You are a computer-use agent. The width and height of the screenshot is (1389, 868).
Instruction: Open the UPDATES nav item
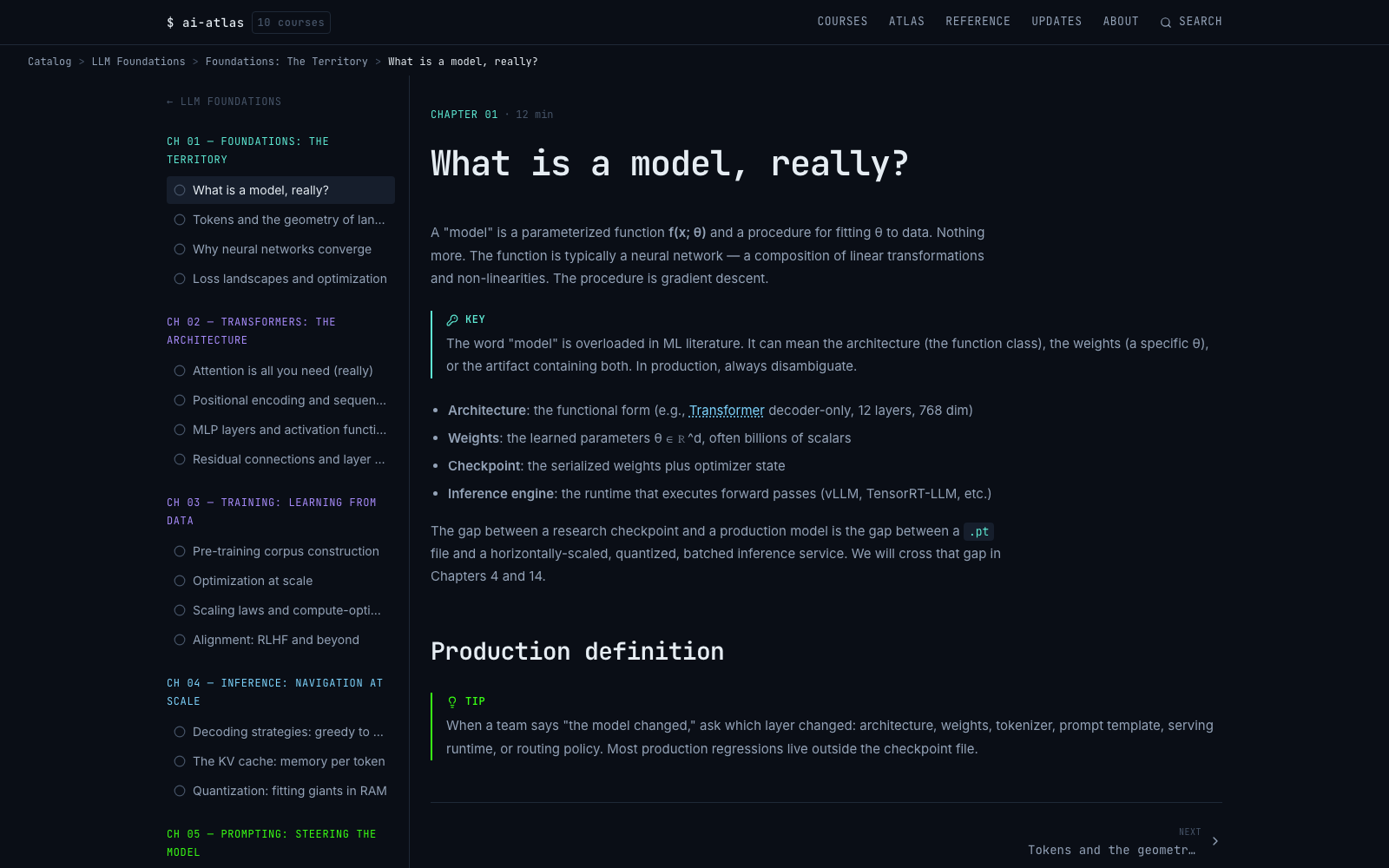click(1057, 22)
